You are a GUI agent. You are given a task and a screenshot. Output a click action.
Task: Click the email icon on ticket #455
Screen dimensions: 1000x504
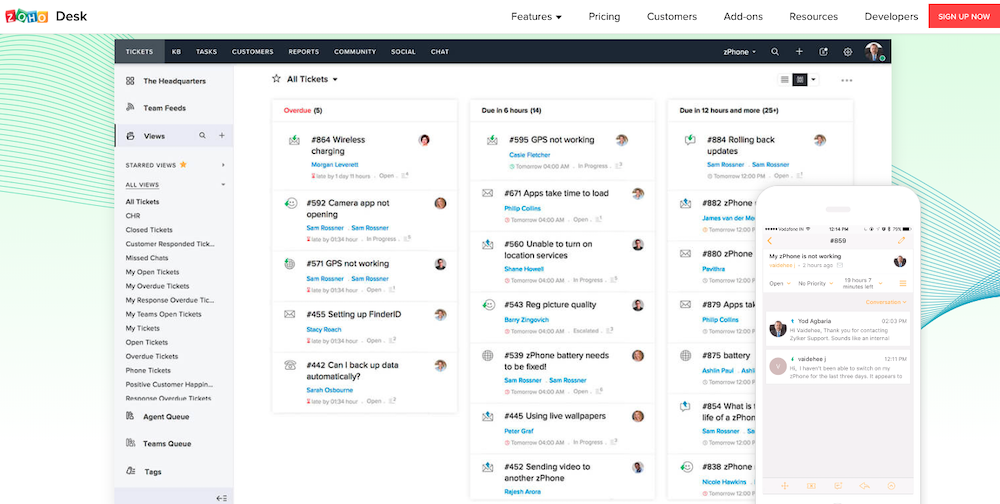tap(290, 315)
